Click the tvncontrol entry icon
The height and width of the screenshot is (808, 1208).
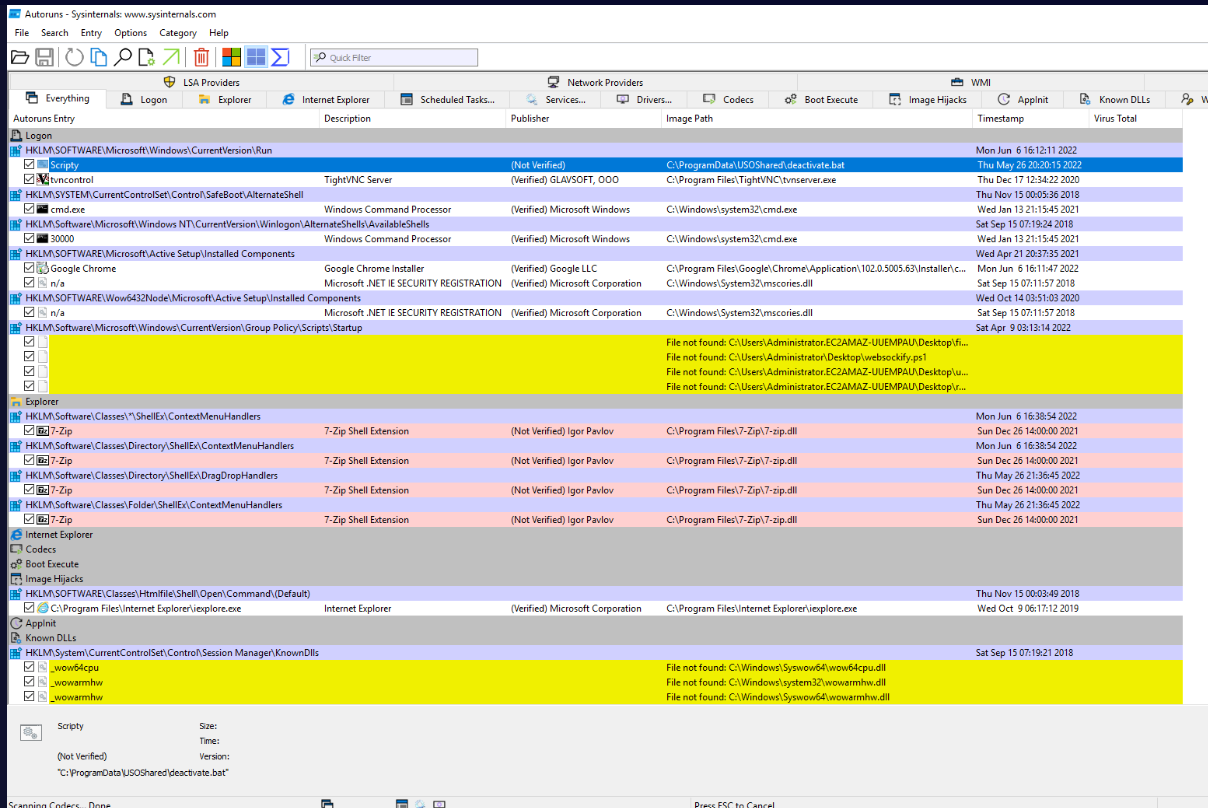point(43,180)
